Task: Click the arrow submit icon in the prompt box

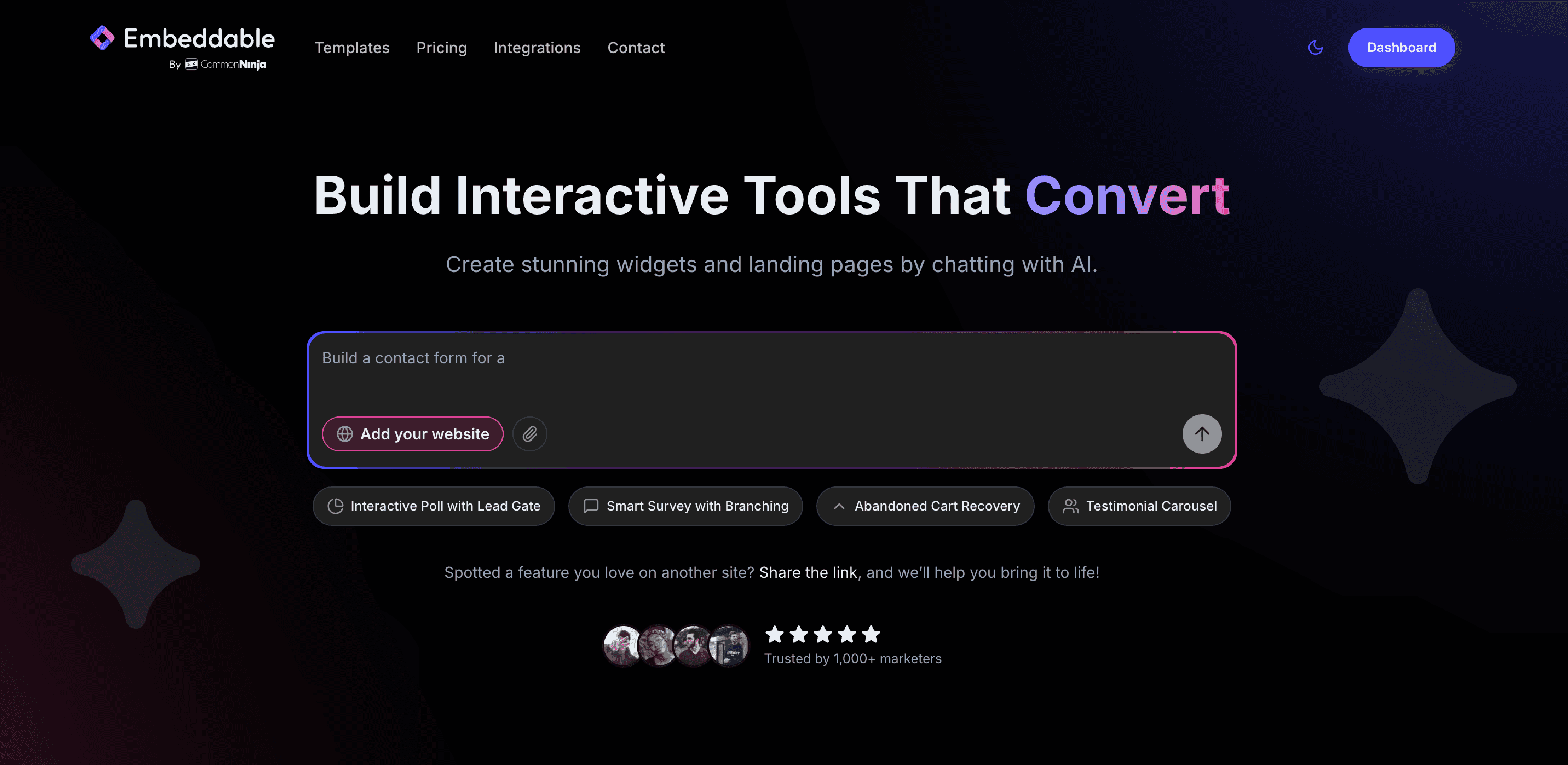Action: [1202, 434]
